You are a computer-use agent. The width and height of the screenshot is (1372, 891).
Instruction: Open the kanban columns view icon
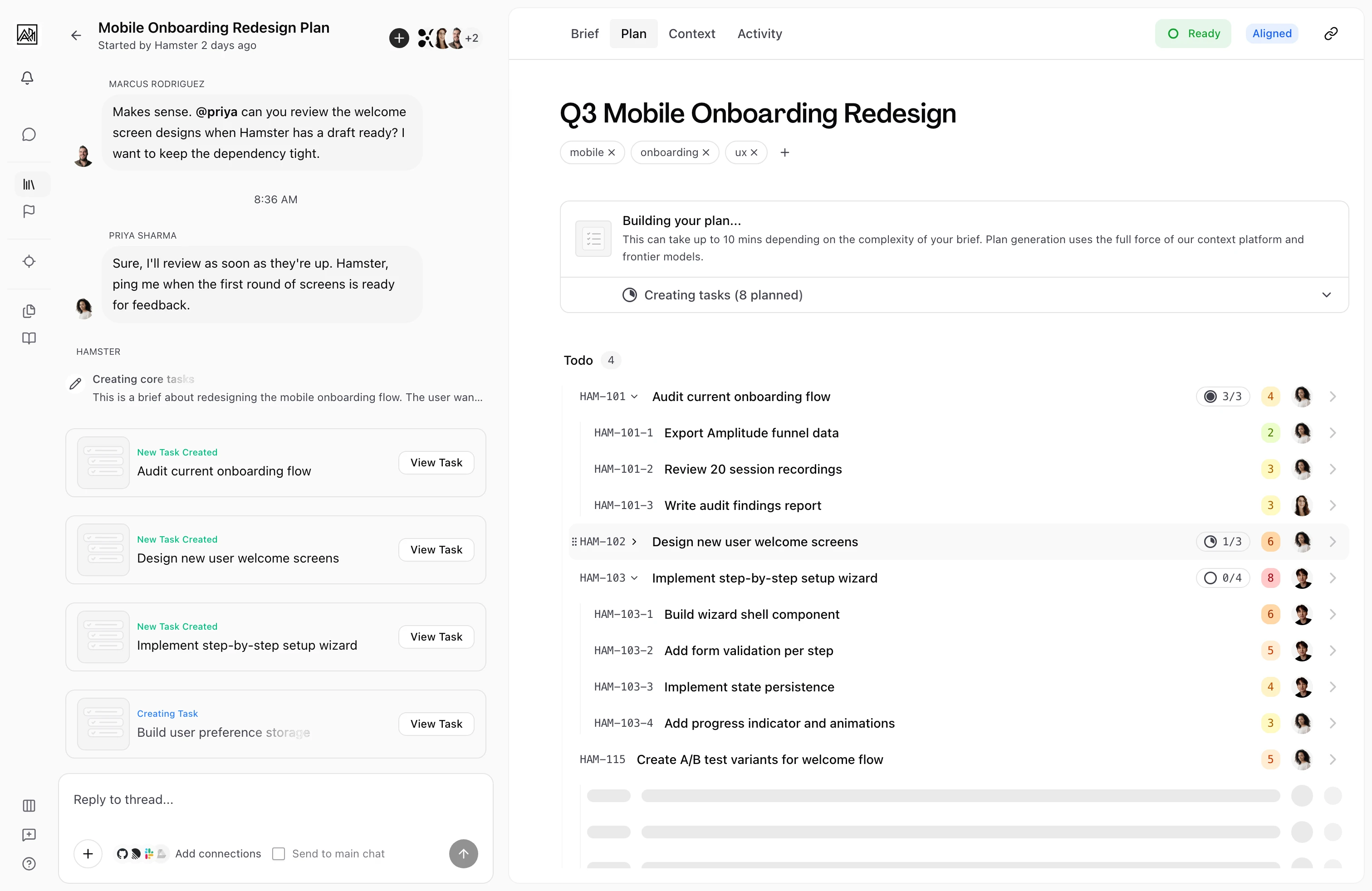click(29, 805)
